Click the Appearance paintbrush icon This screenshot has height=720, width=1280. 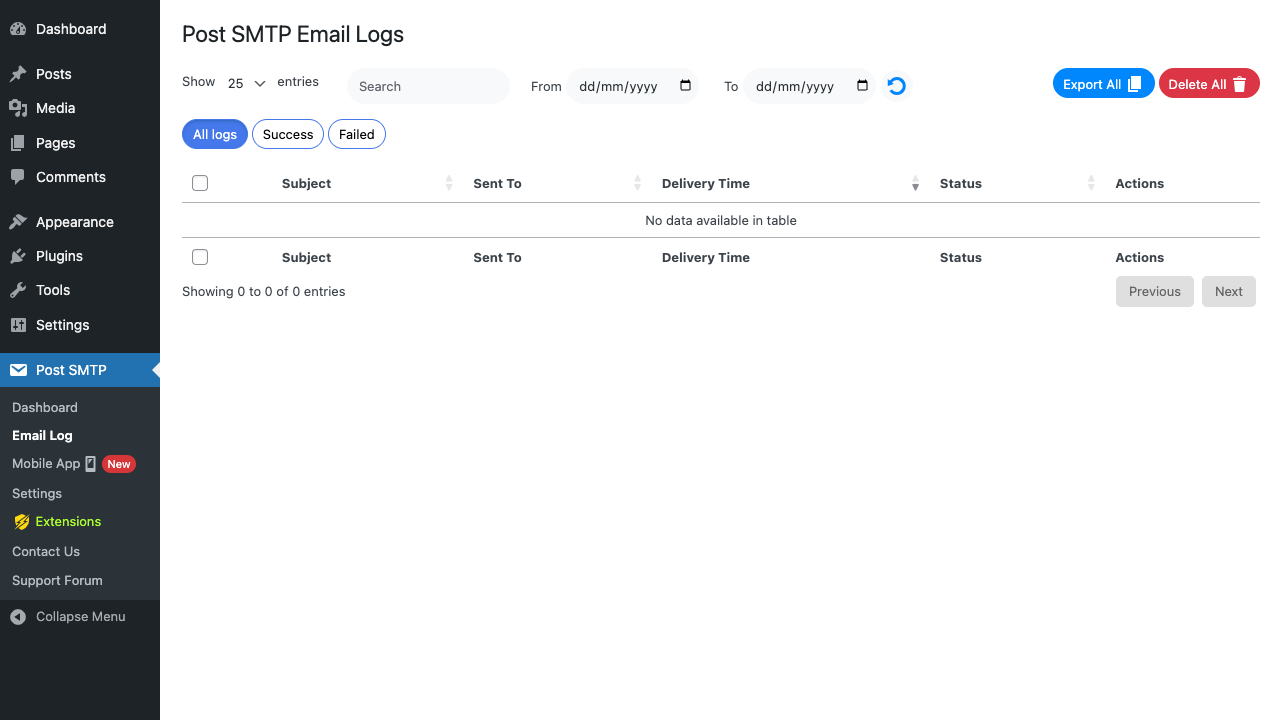18,222
